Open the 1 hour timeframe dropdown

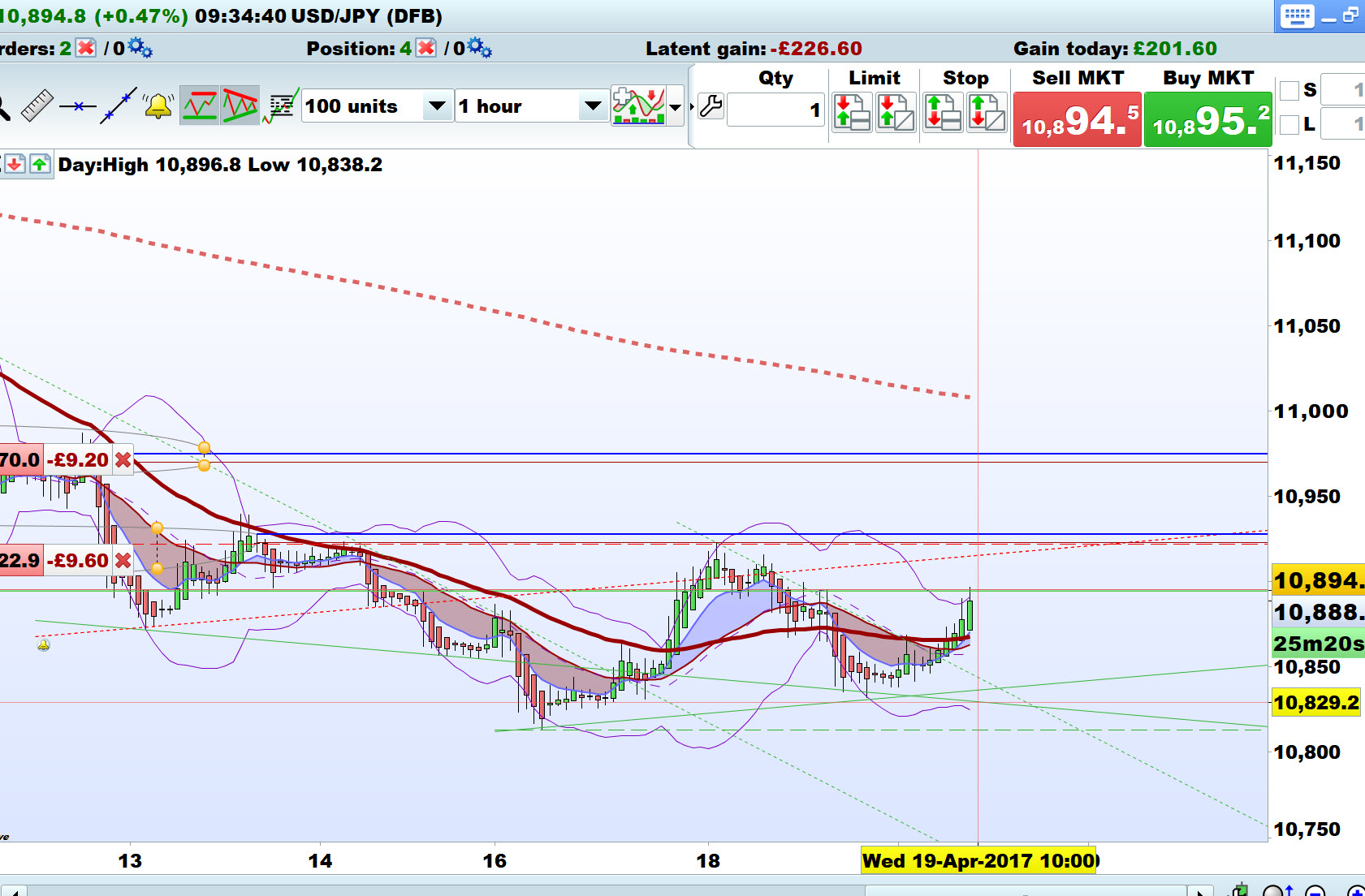pyautogui.click(x=532, y=106)
